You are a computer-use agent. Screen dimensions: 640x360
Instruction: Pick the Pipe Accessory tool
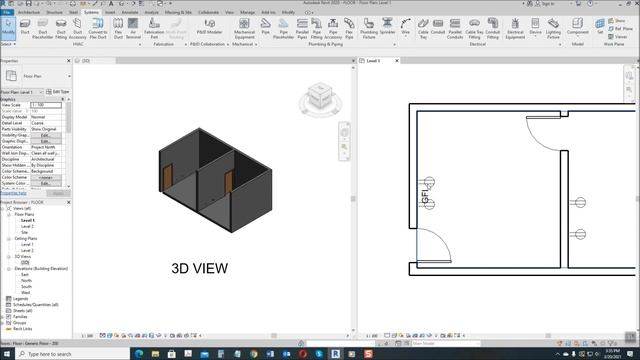coord(333,28)
